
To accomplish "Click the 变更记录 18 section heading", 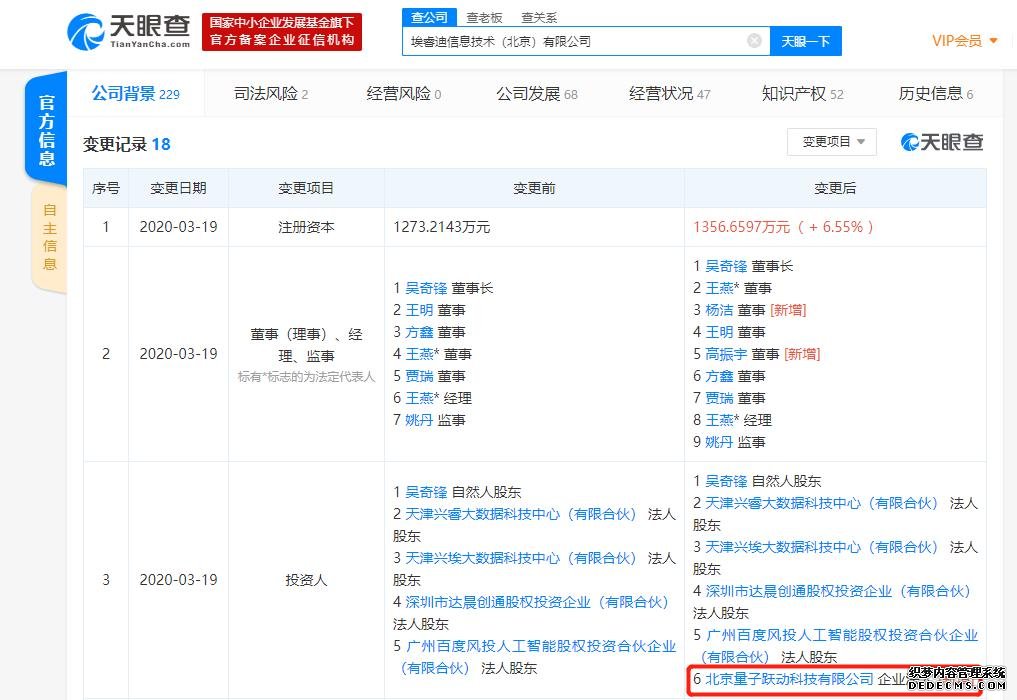I will 126,144.
